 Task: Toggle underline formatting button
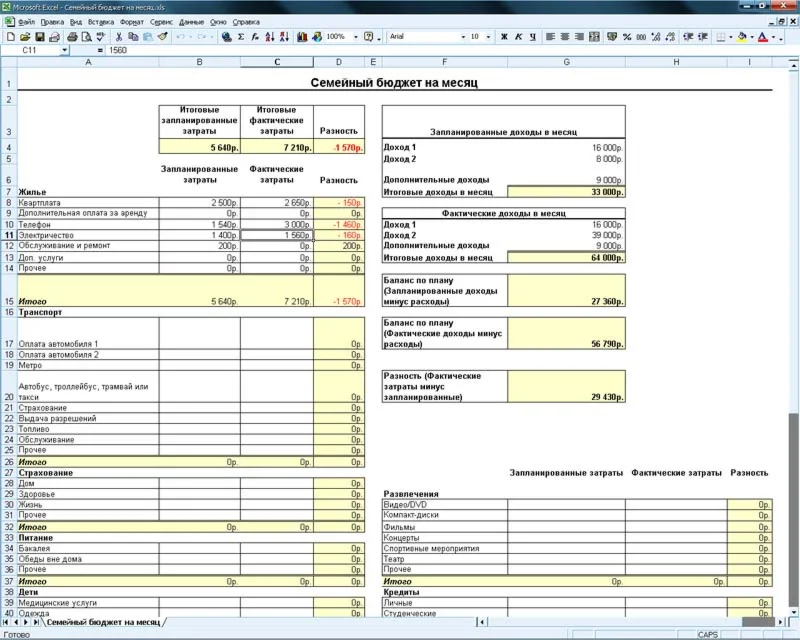(x=533, y=37)
